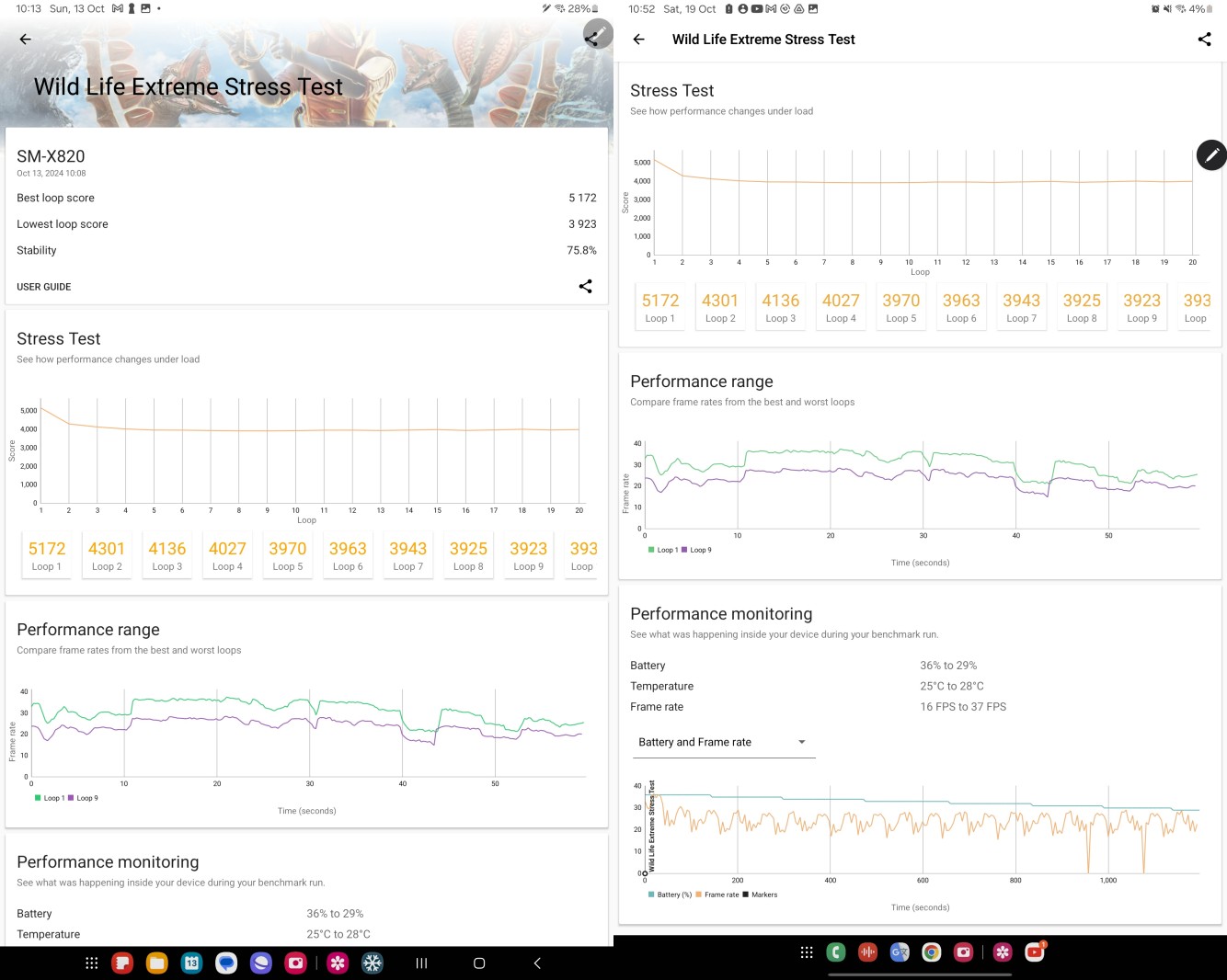This screenshot has width=1227, height=980.
Task: Open Messages chat app in left taskbar
Action: pyautogui.click(x=226, y=963)
